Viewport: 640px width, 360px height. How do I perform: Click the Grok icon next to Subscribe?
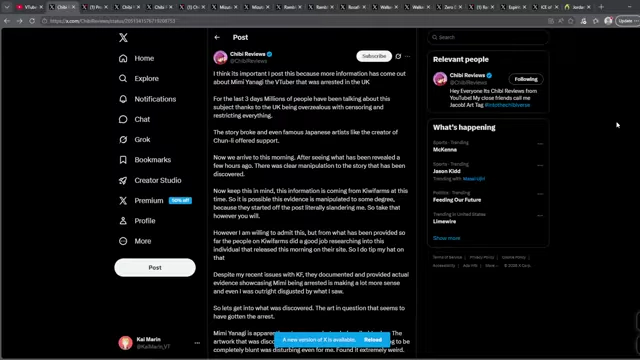(x=398, y=56)
